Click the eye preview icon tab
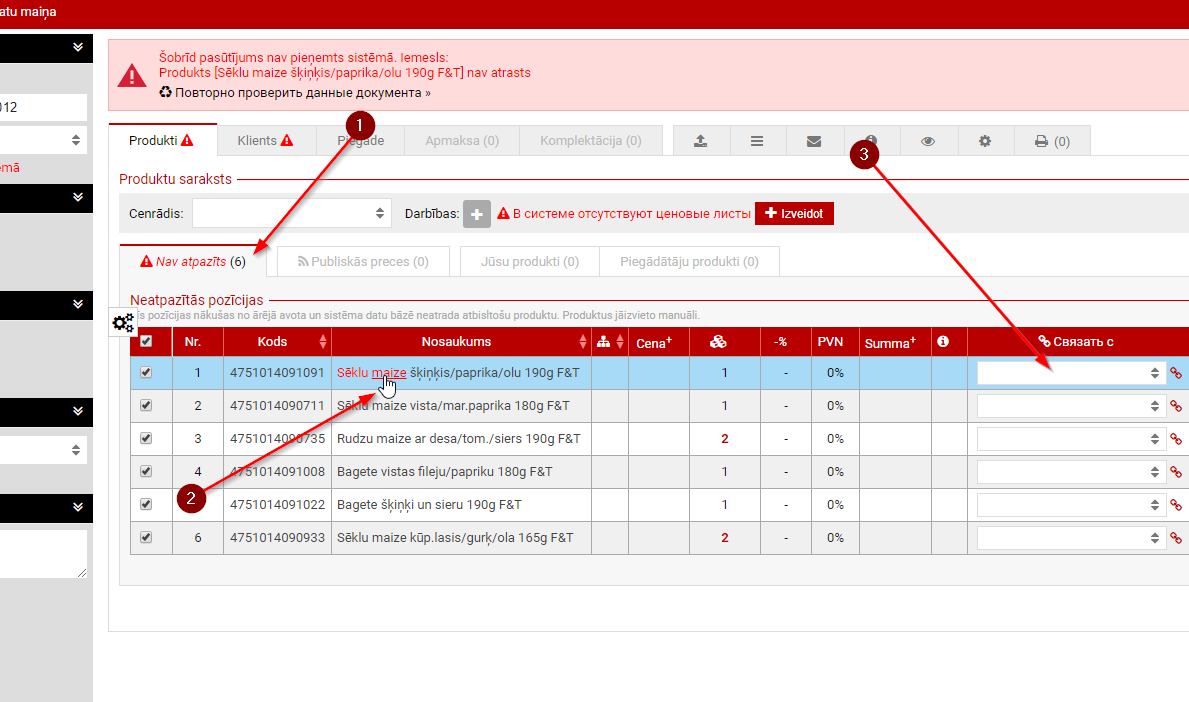 928,141
